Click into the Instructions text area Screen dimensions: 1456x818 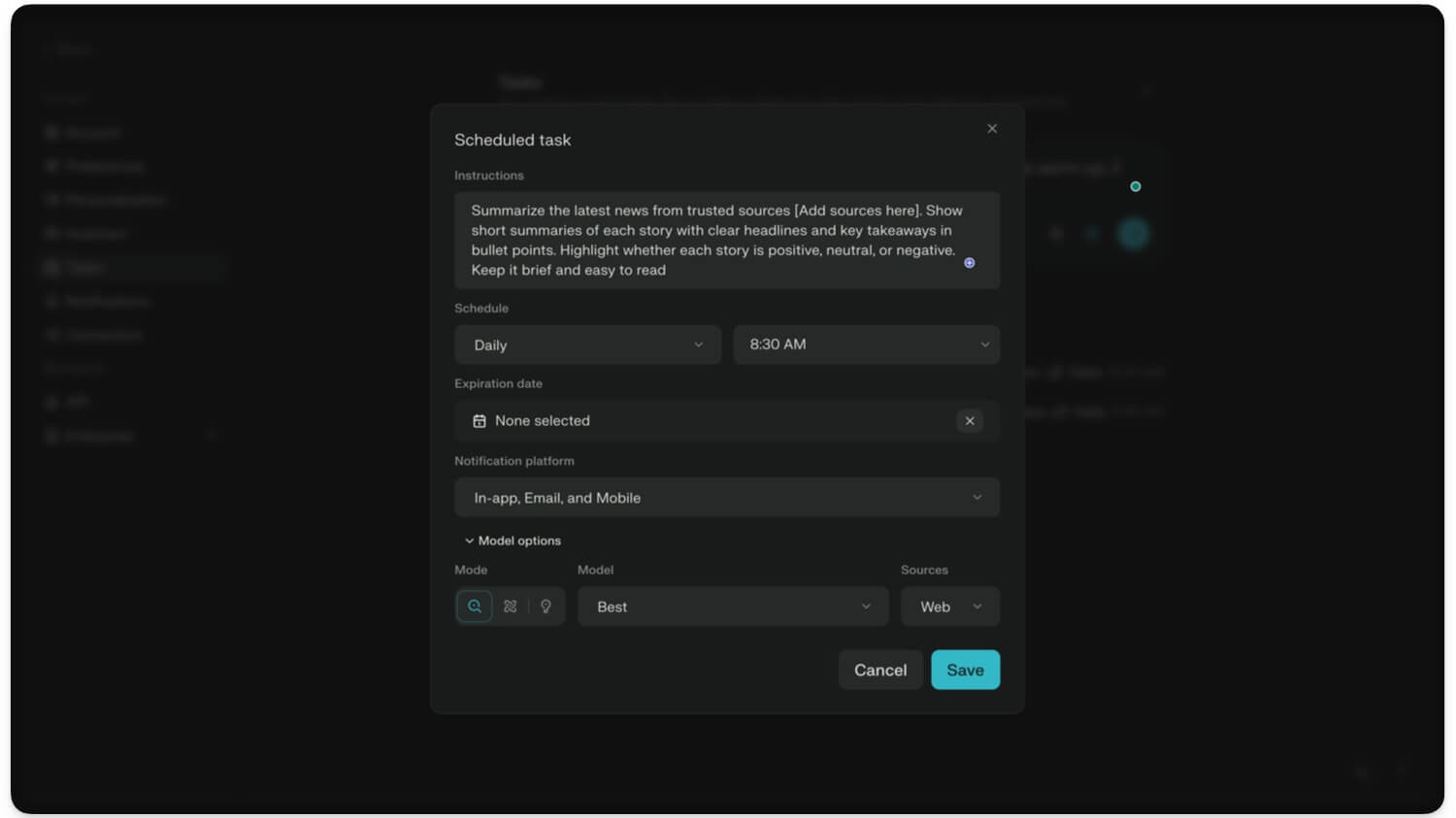coord(713,240)
